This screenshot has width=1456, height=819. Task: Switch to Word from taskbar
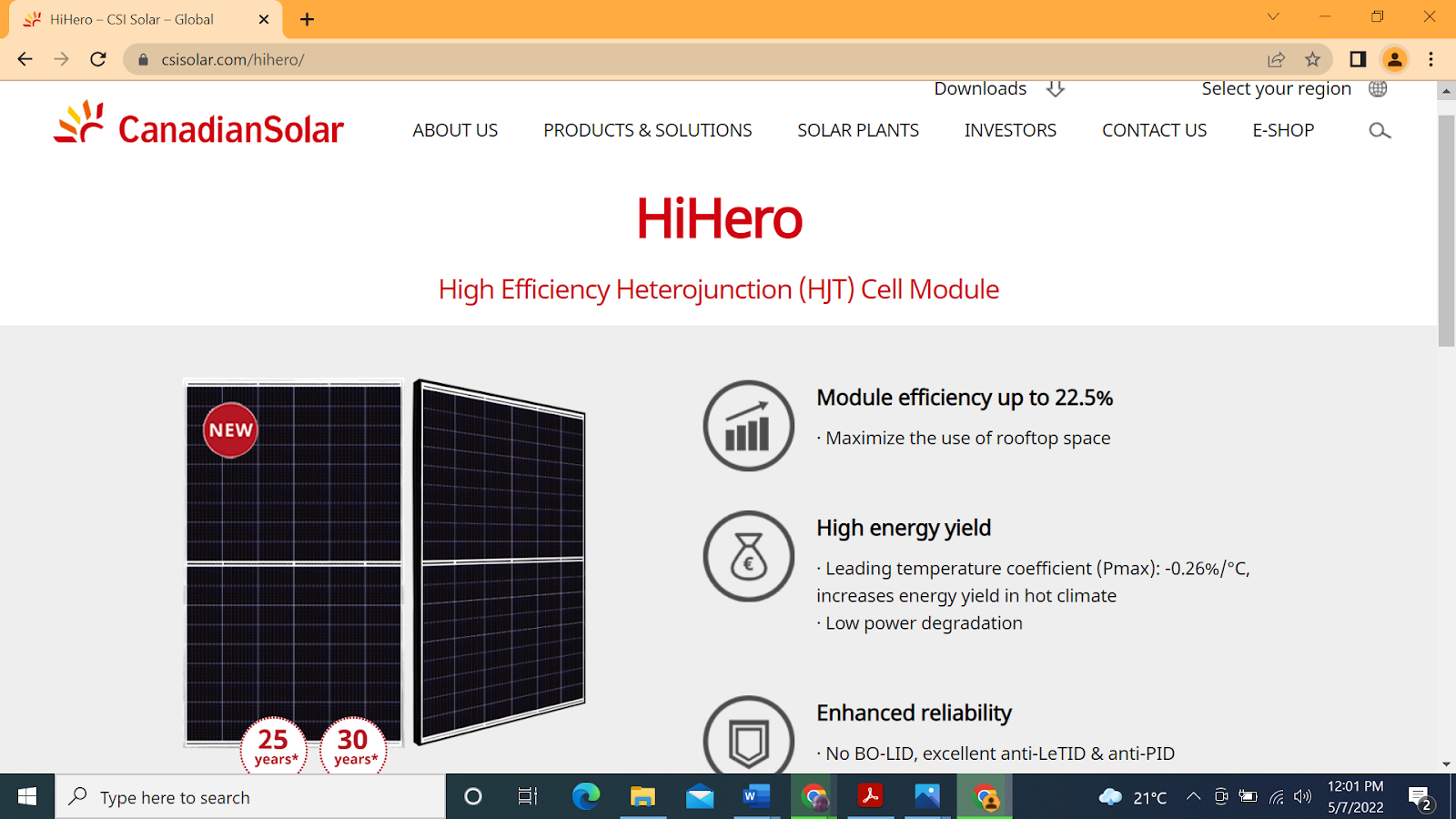pyautogui.click(x=756, y=797)
